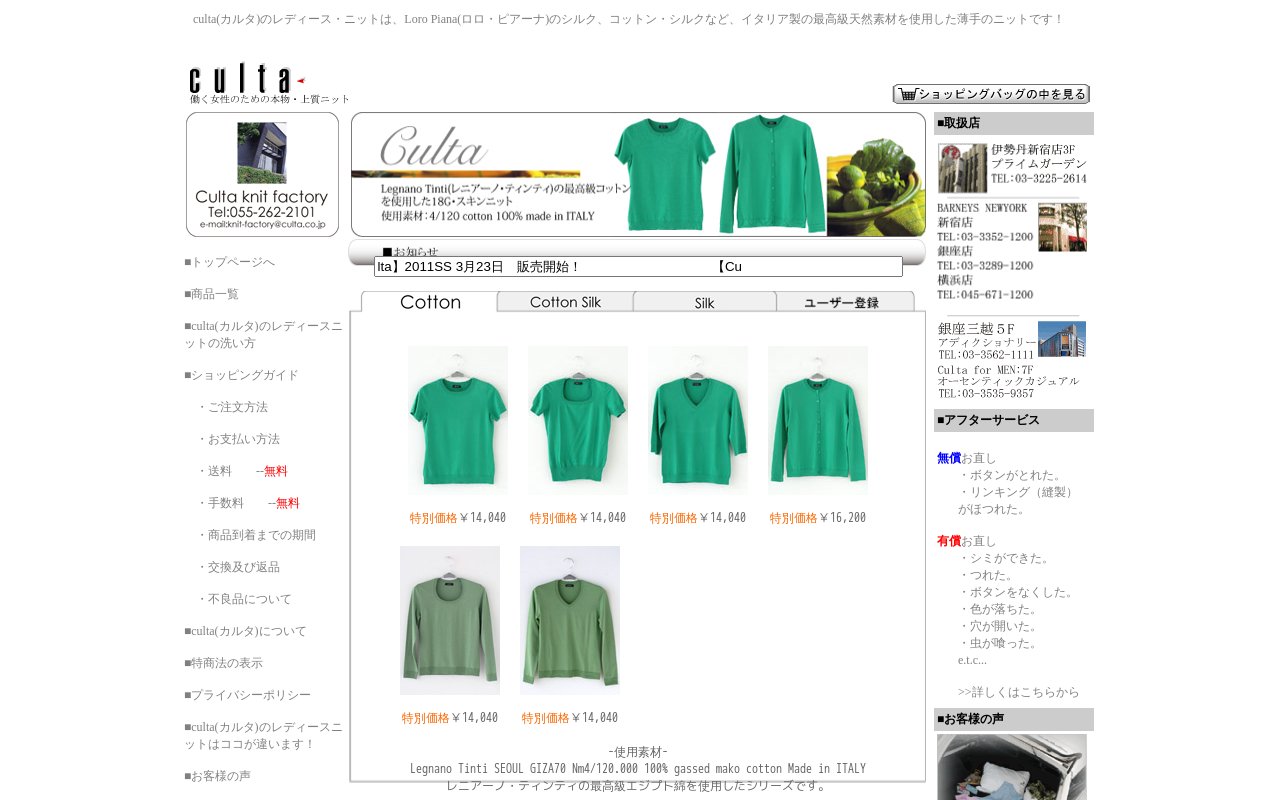This screenshot has height=800, width=1280.
Task: Click the culta logo at top left
Action: pos(269,84)
